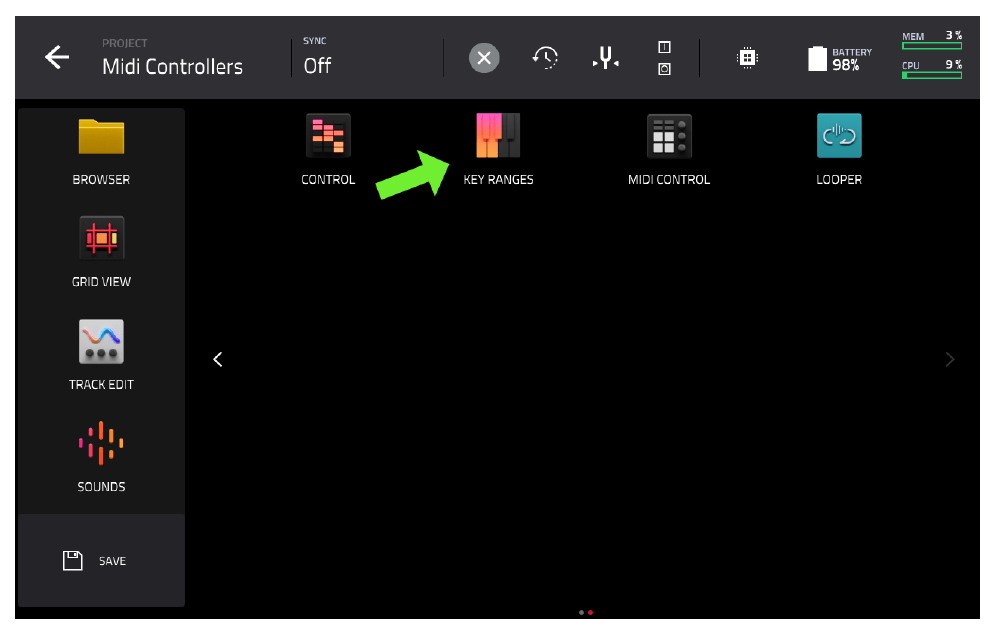Open the Sounds mode
Image resolution: width=996 pixels, height=636 pixels.
[101, 443]
